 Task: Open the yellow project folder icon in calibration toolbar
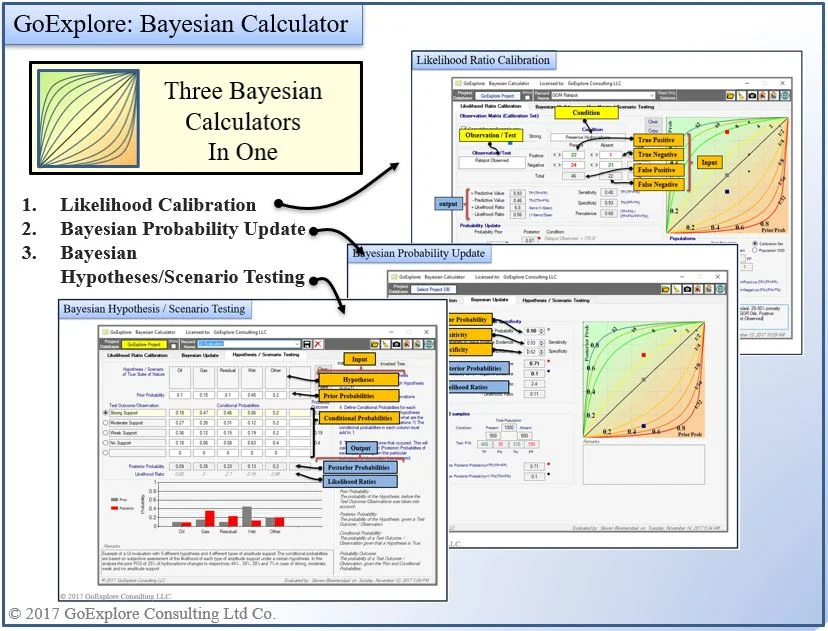pyautogui.click(x=730, y=95)
